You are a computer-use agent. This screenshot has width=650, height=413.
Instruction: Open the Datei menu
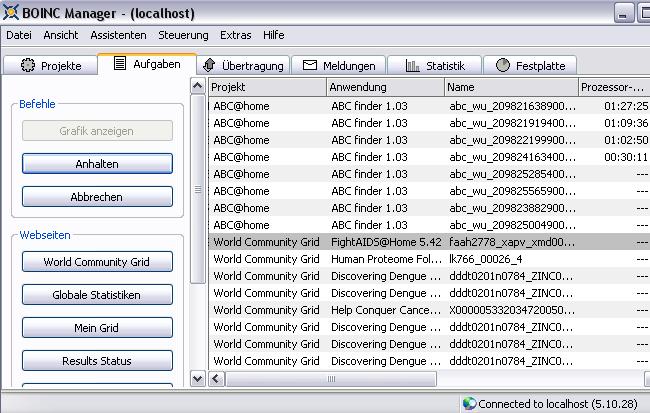pos(19,35)
